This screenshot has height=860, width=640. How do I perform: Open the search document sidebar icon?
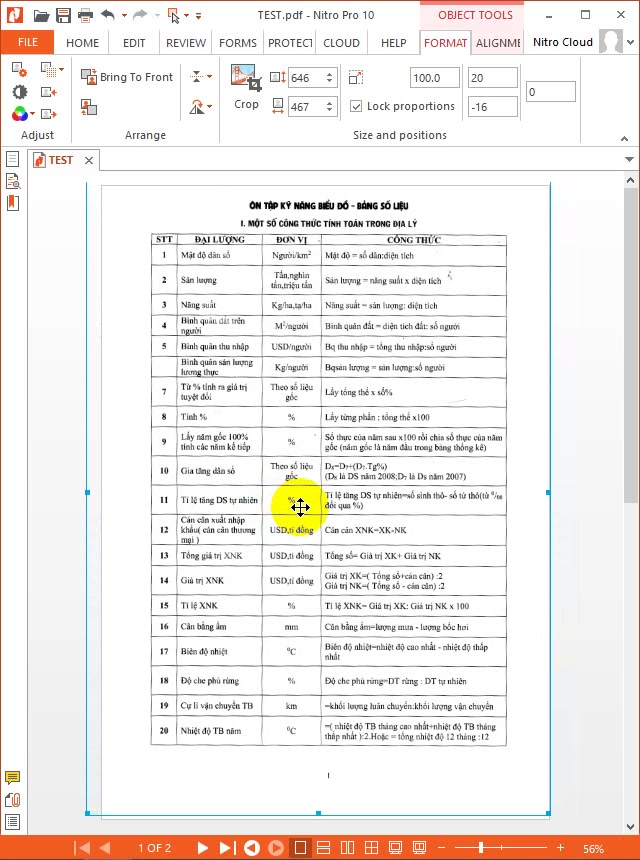pyautogui.click(x=13, y=181)
